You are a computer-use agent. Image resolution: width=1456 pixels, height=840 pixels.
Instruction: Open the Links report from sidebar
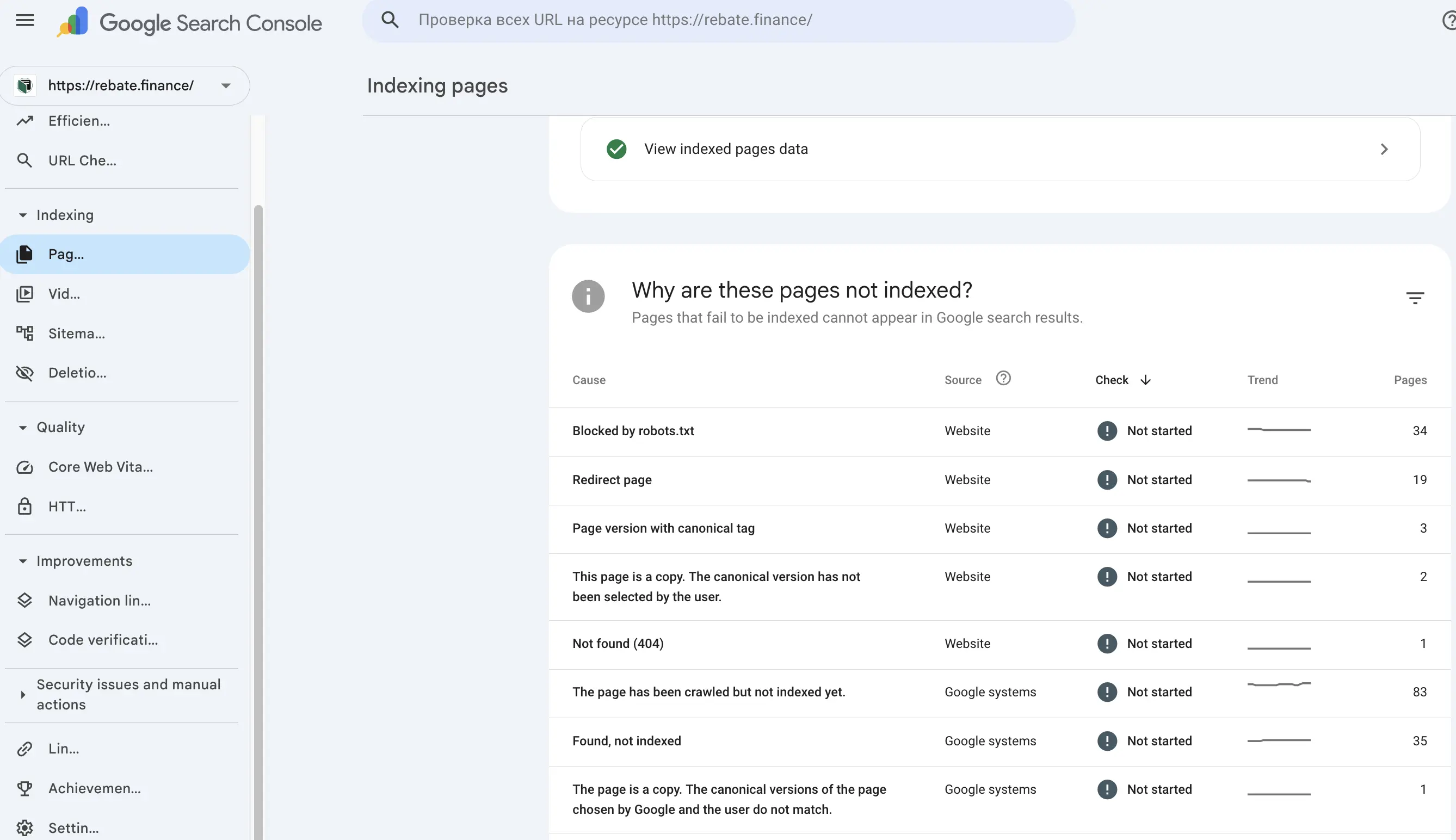[x=25, y=748]
